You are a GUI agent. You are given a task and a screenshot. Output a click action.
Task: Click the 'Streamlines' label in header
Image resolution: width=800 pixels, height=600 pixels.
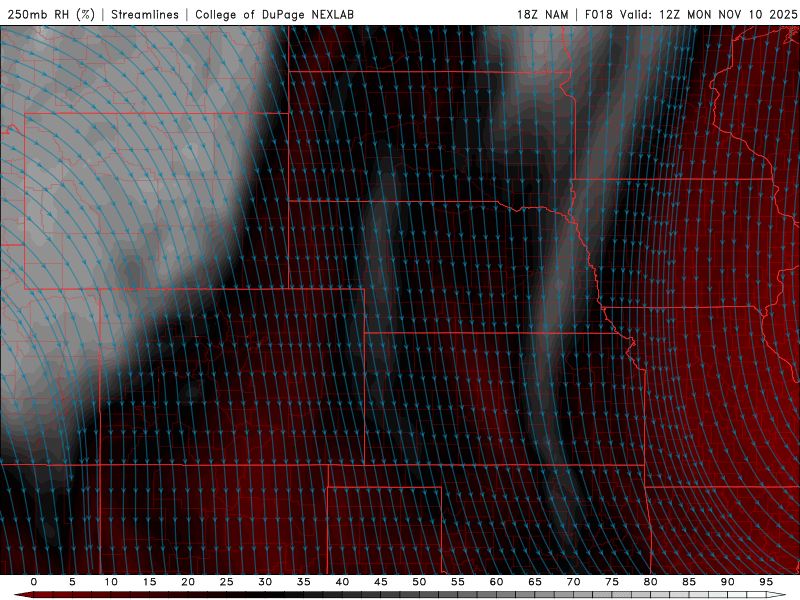[x=145, y=14]
